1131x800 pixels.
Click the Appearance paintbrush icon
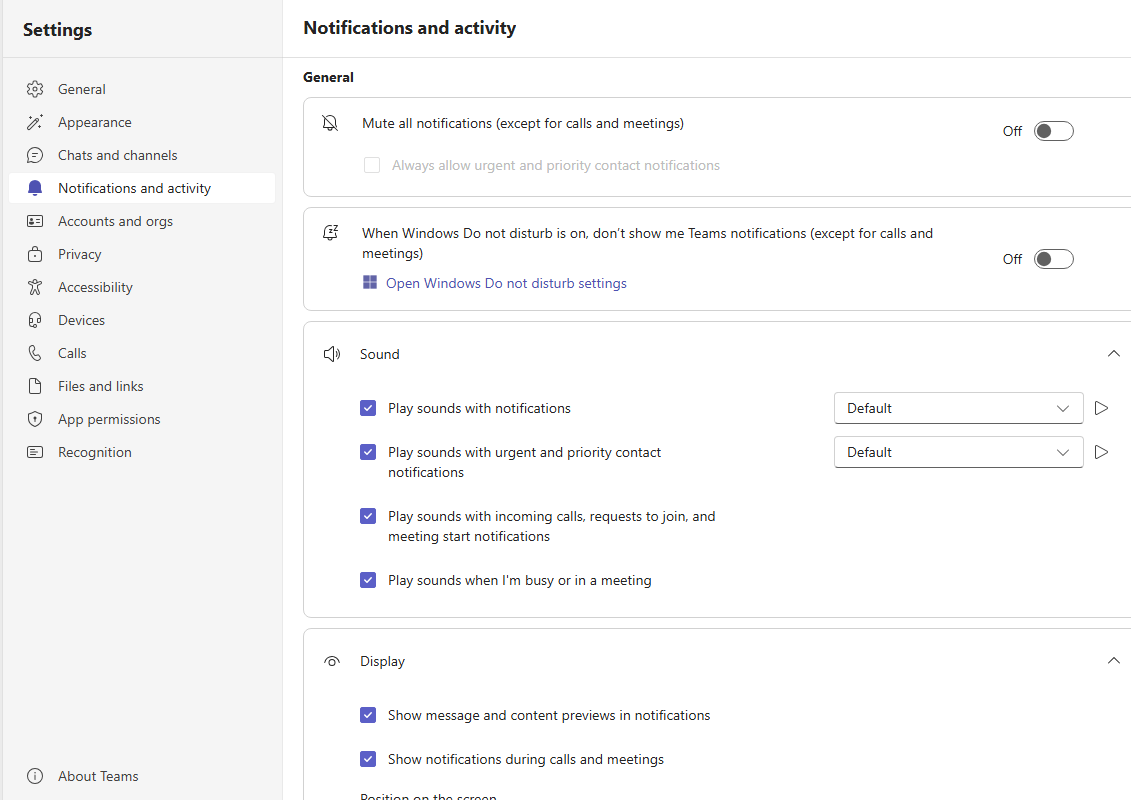[x=35, y=121]
